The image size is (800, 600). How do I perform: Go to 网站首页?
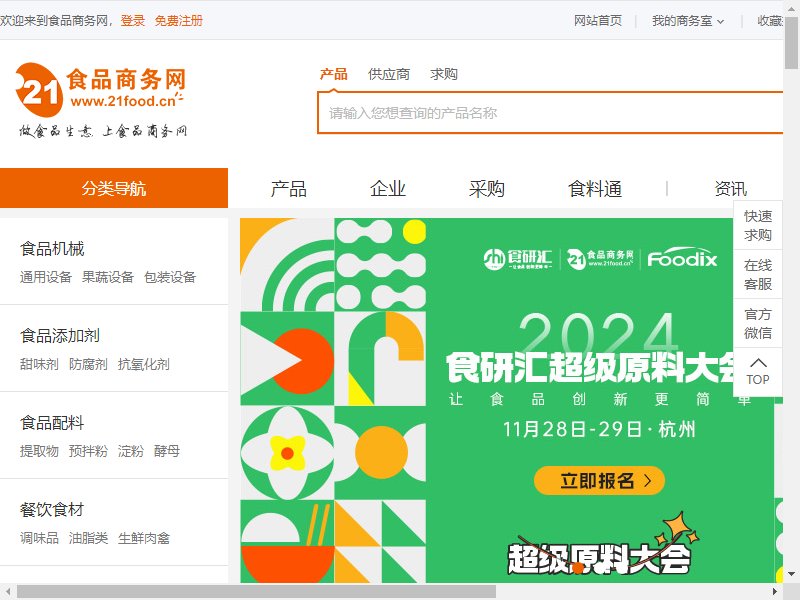pos(598,21)
